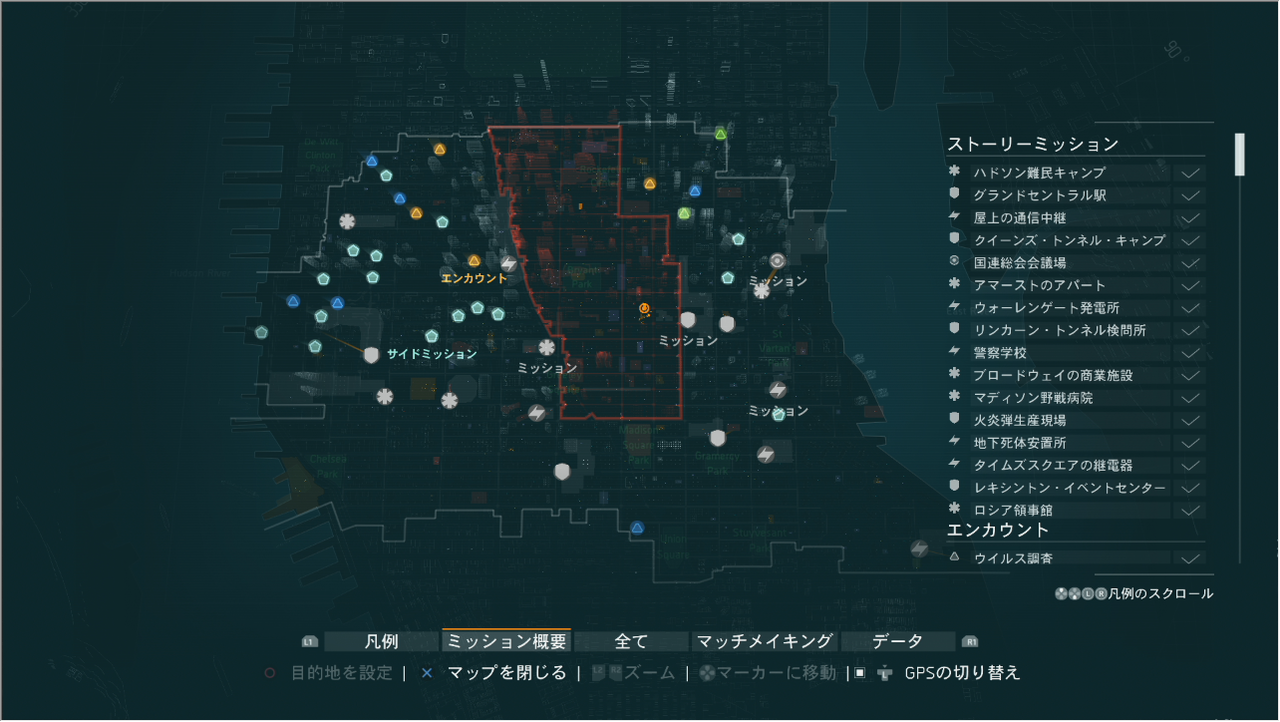Toggle the checkmark for 地下死体安置所
This screenshot has width=1280, height=722.
(x=1190, y=443)
